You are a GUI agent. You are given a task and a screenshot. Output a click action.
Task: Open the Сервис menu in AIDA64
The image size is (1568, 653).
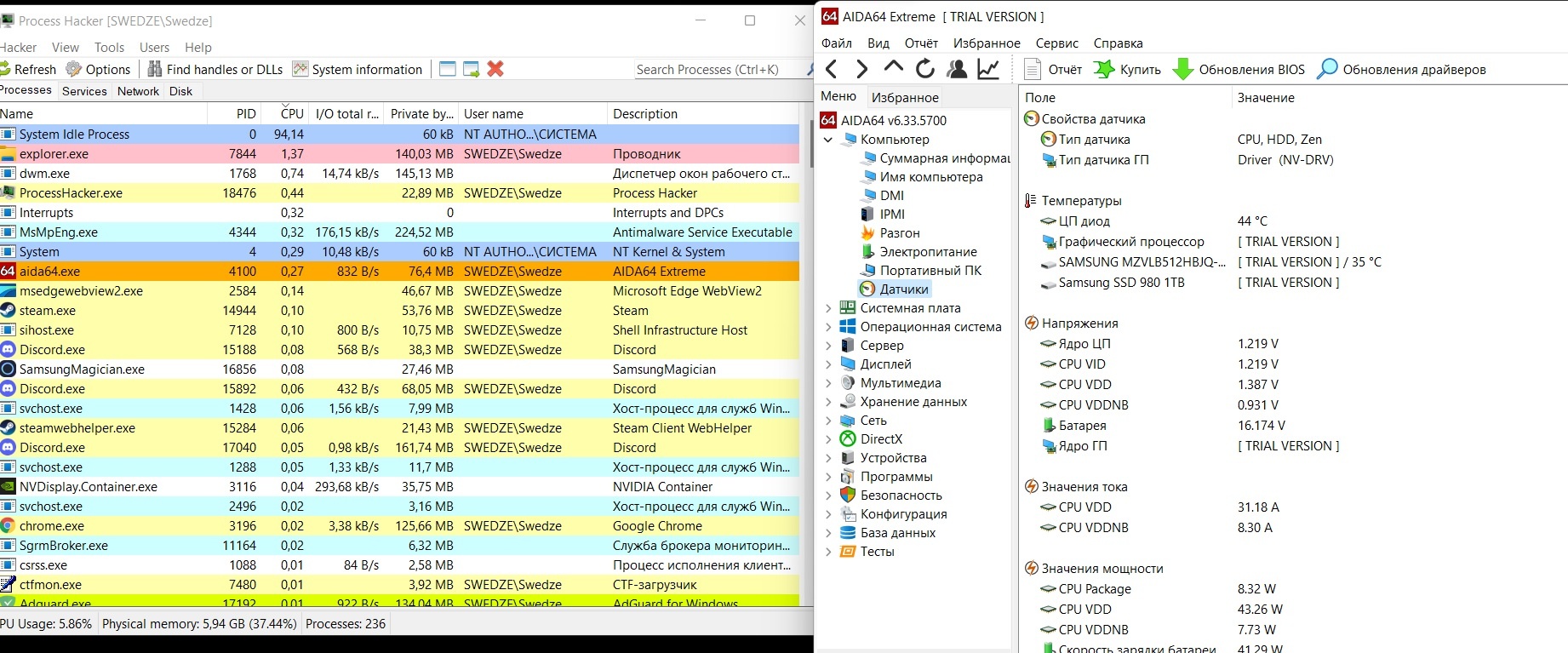tap(1056, 43)
